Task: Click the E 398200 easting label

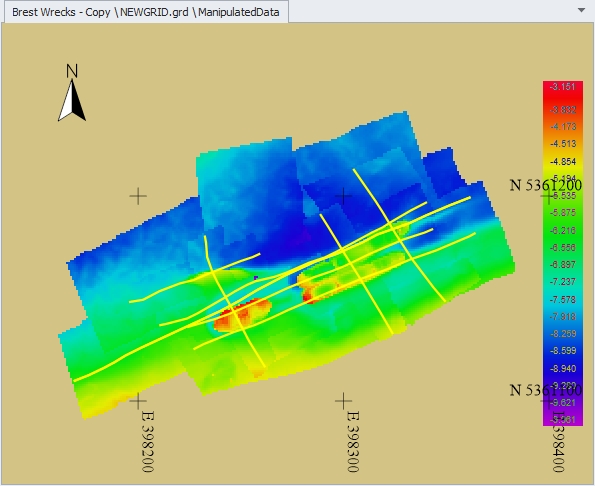Action: (148, 442)
